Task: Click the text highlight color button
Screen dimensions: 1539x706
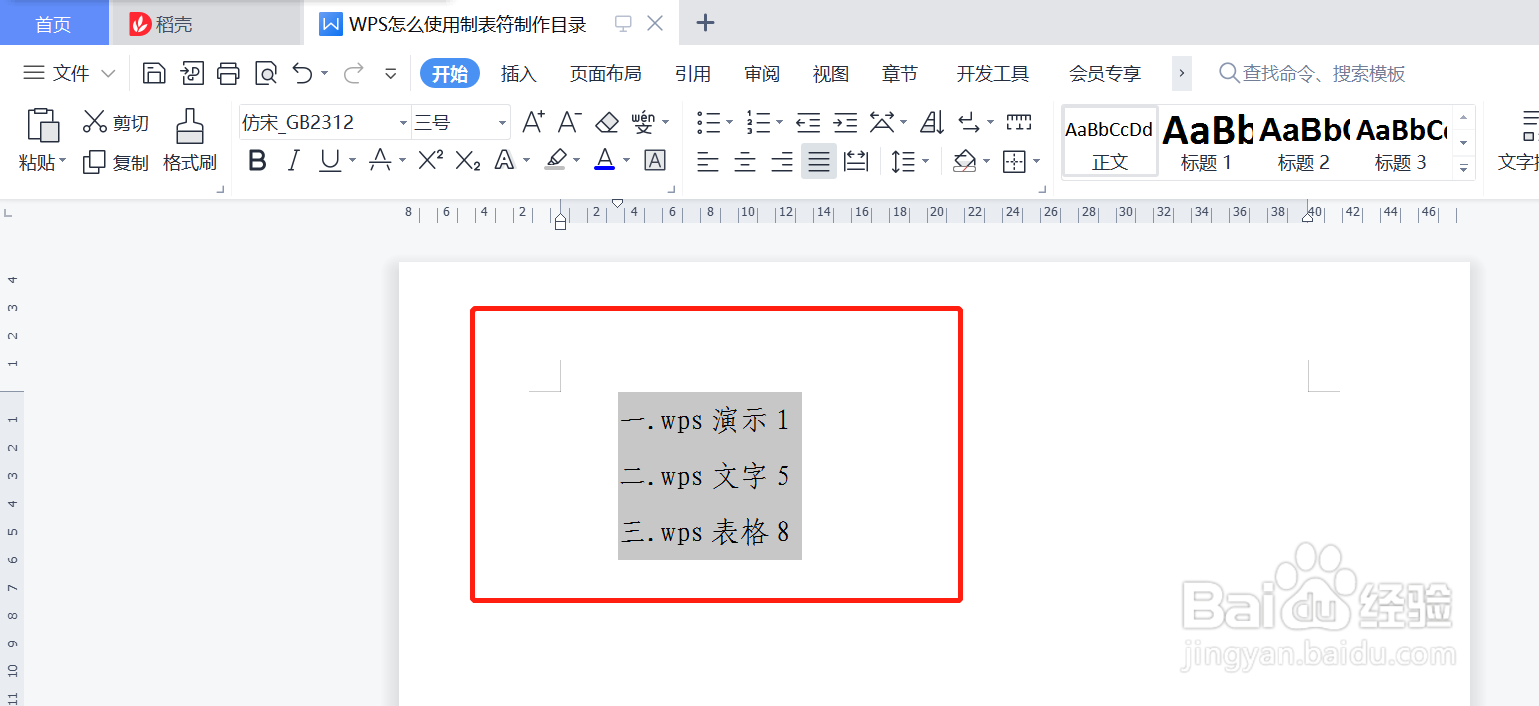Action: coord(555,160)
